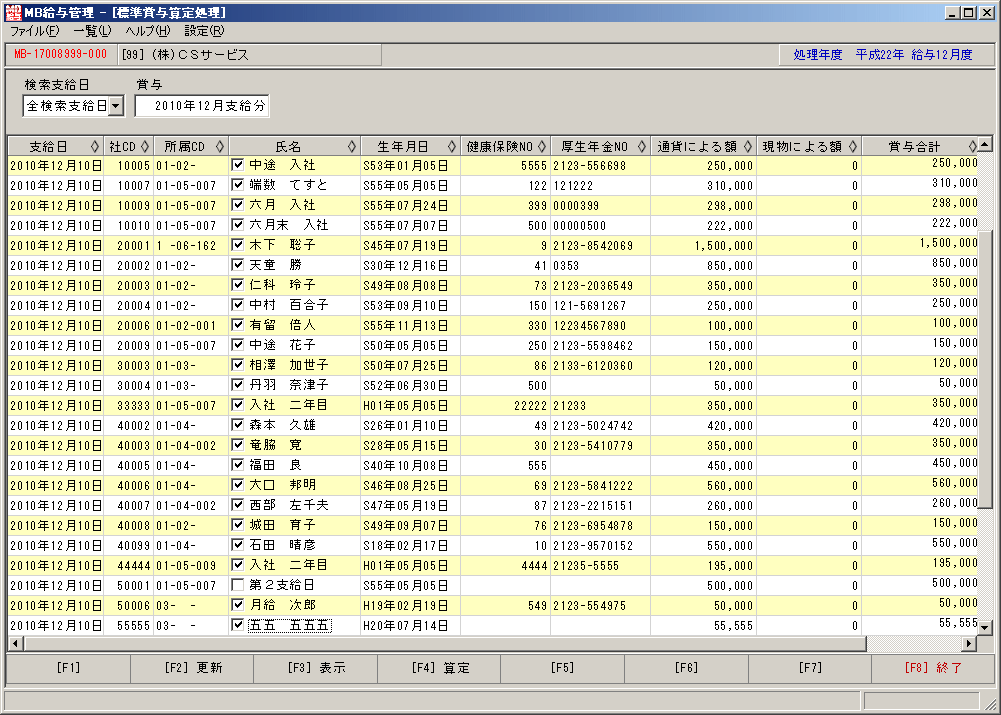This screenshot has height=715, width=1001.
Task: Uncheck the checkbox for 中途 入社
Action: point(237,165)
